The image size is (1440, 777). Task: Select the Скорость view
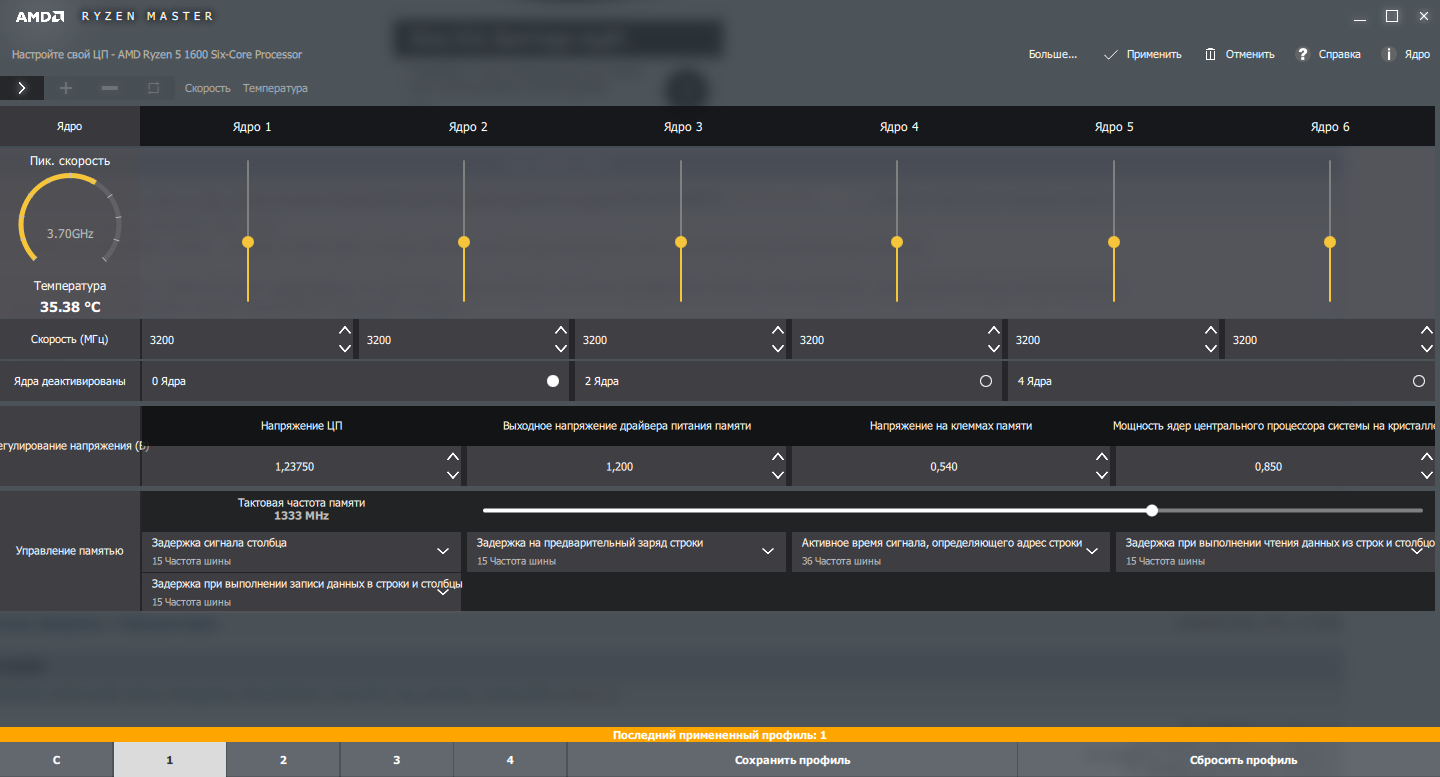[x=208, y=88]
